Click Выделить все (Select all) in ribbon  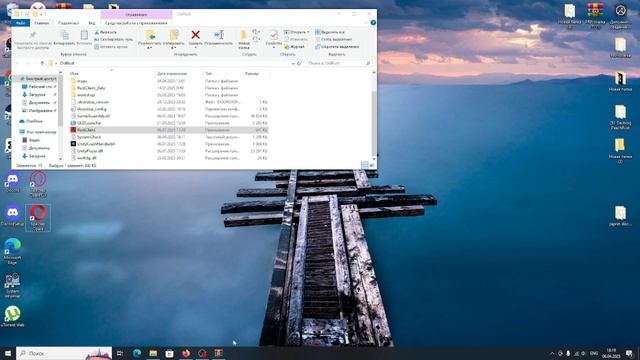pos(330,32)
